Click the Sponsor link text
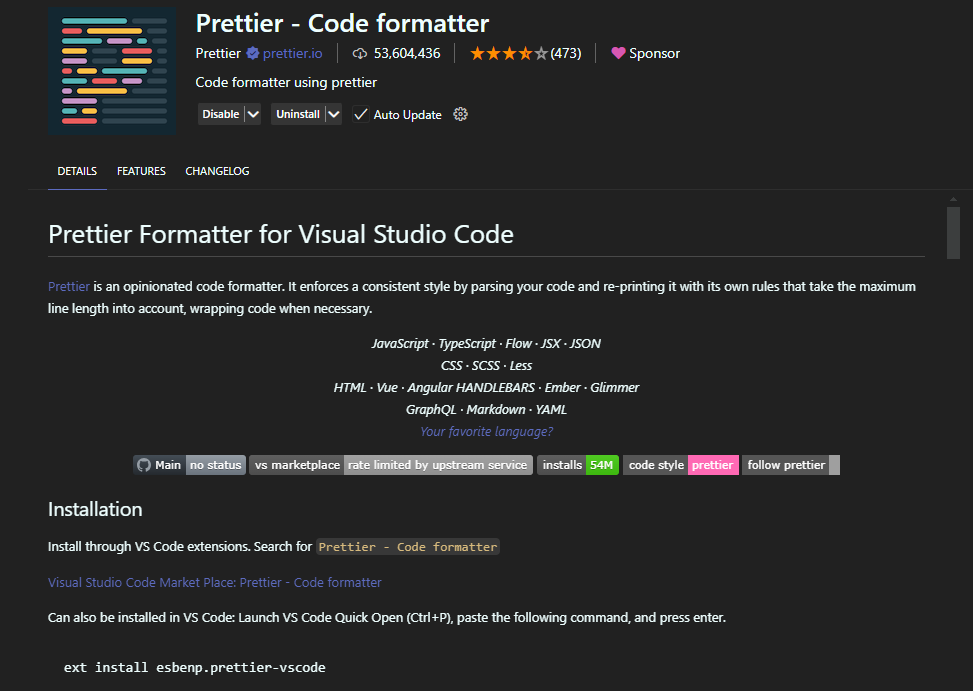The width and height of the screenshot is (973, 691). pos(654,53)
